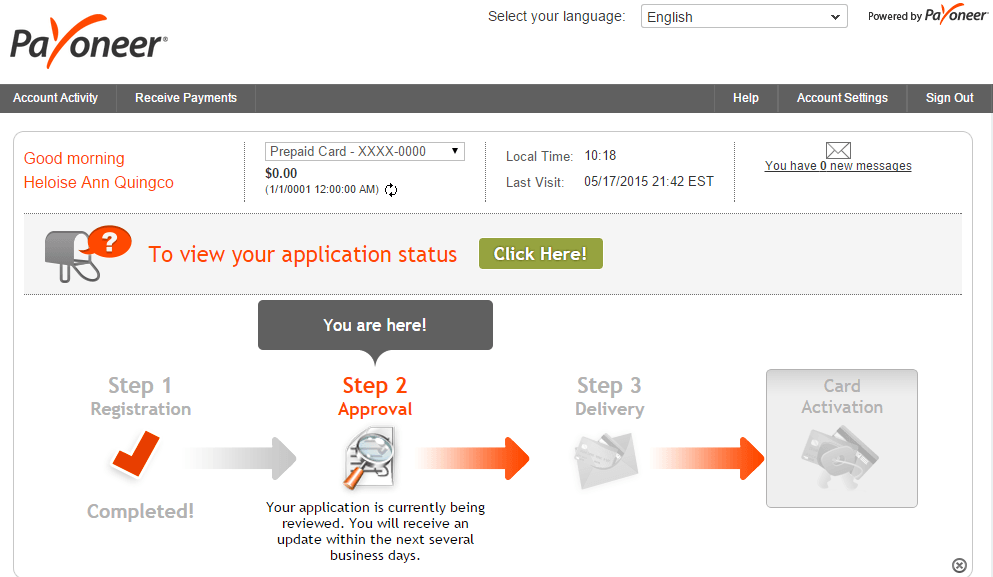Open the new messages link

coord(838,165)
